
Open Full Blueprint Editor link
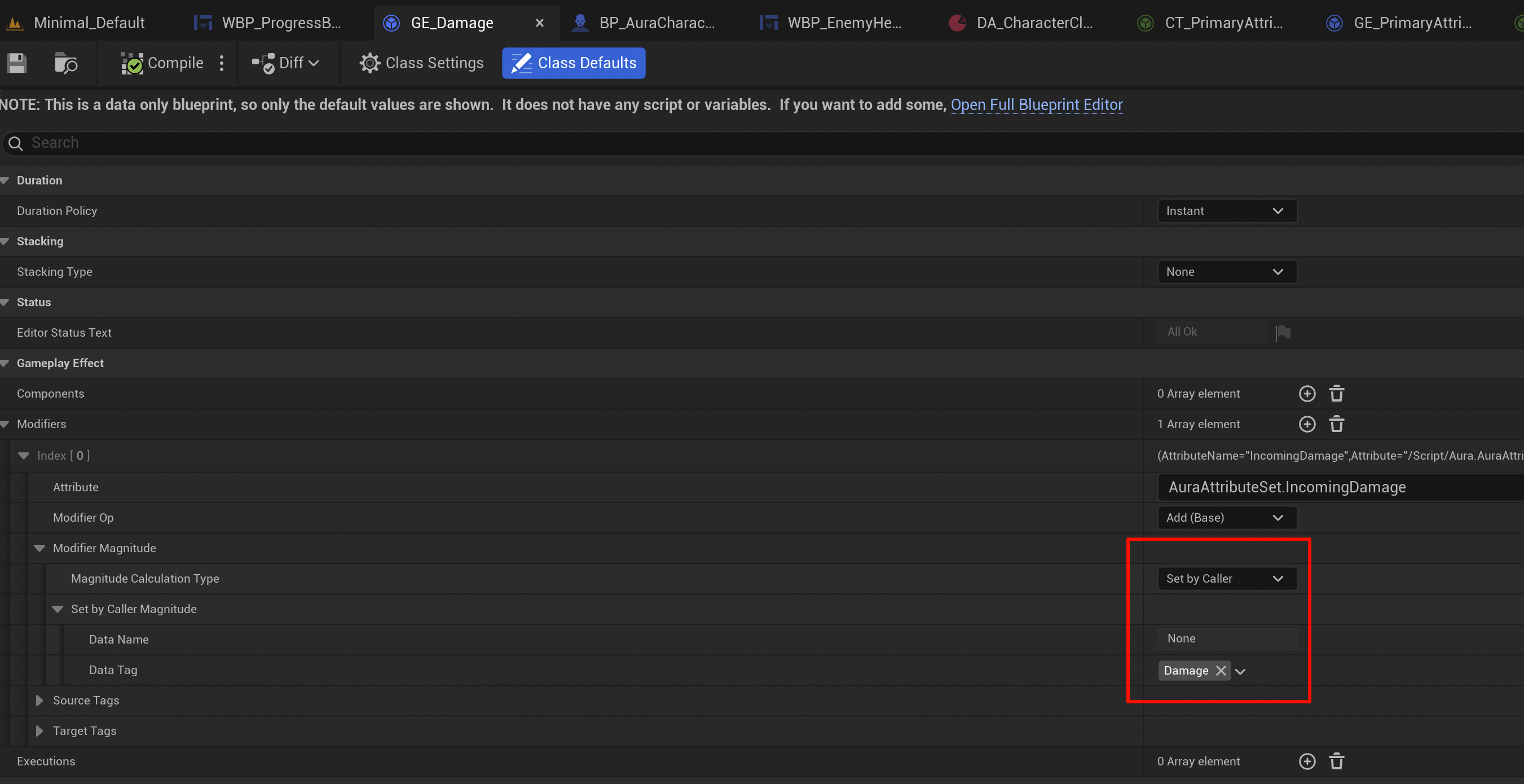pyautogui.click(x=1036, y=105)
